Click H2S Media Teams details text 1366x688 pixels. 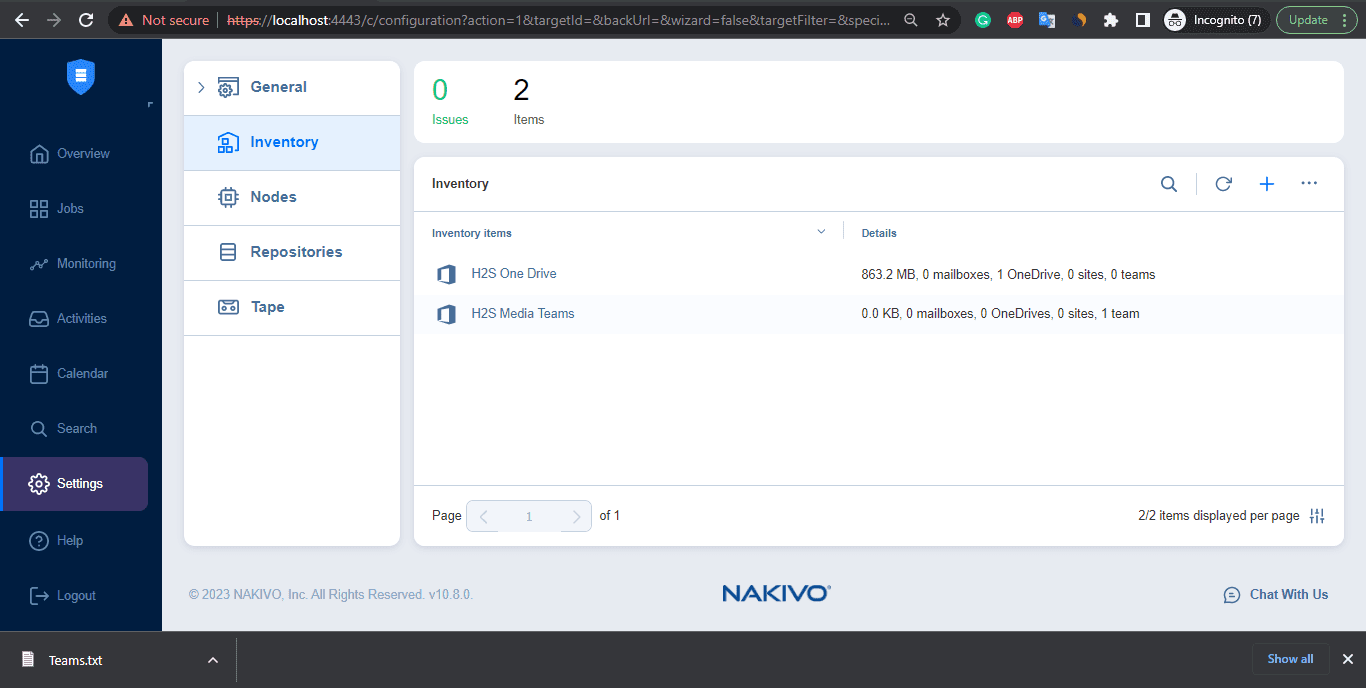click(1000, 314)
